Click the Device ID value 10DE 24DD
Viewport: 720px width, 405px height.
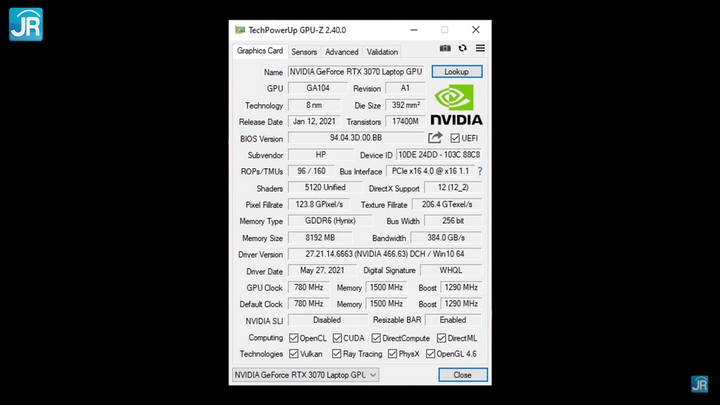pos(439,155)
